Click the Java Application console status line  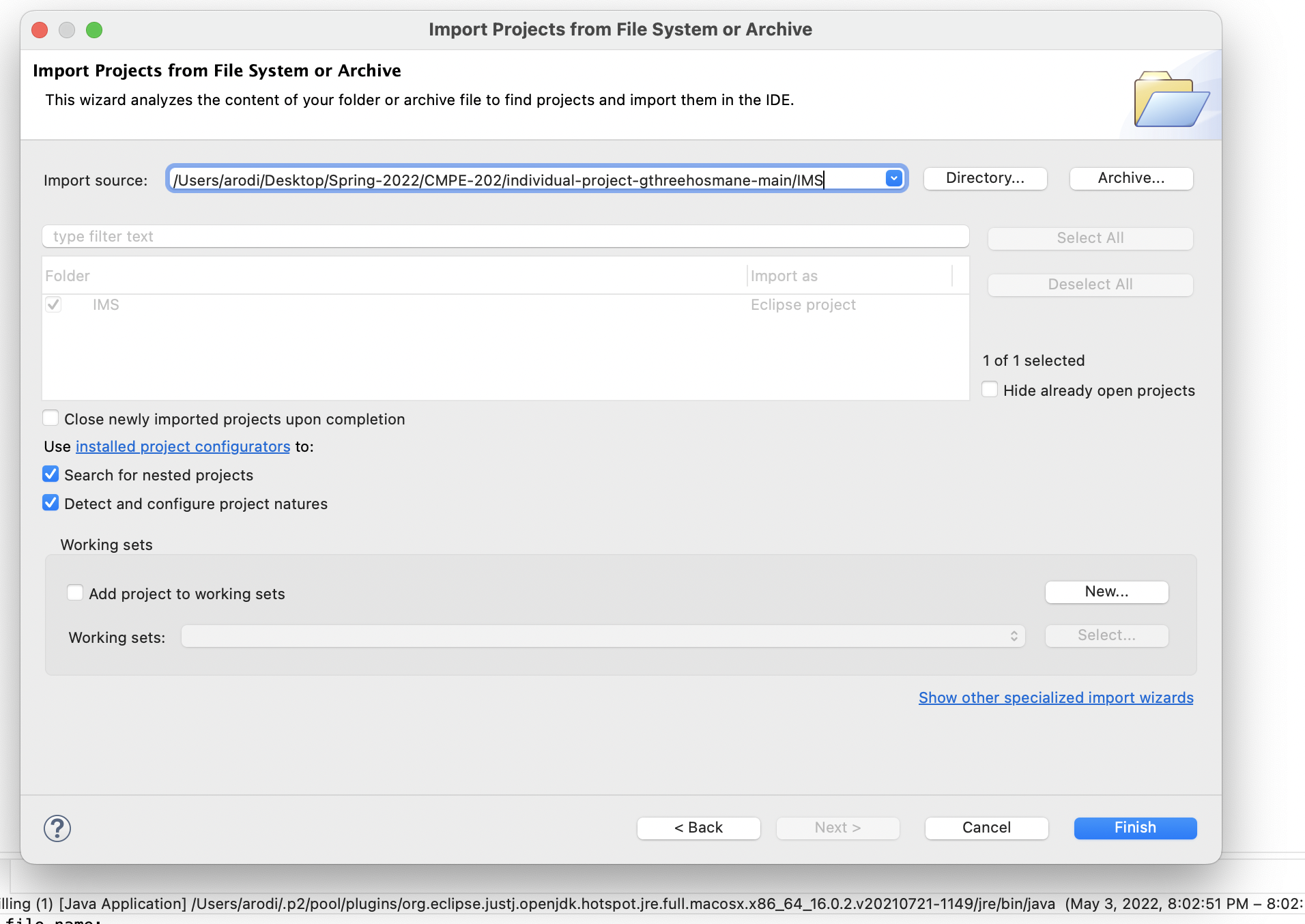point(652,904)
